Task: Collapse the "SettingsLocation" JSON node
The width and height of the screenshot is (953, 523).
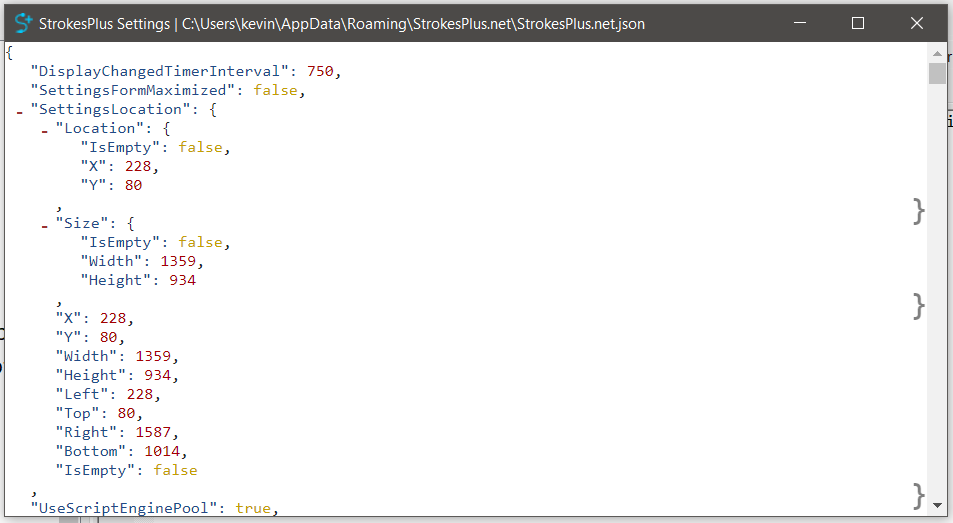Action: tap(19, 112)
